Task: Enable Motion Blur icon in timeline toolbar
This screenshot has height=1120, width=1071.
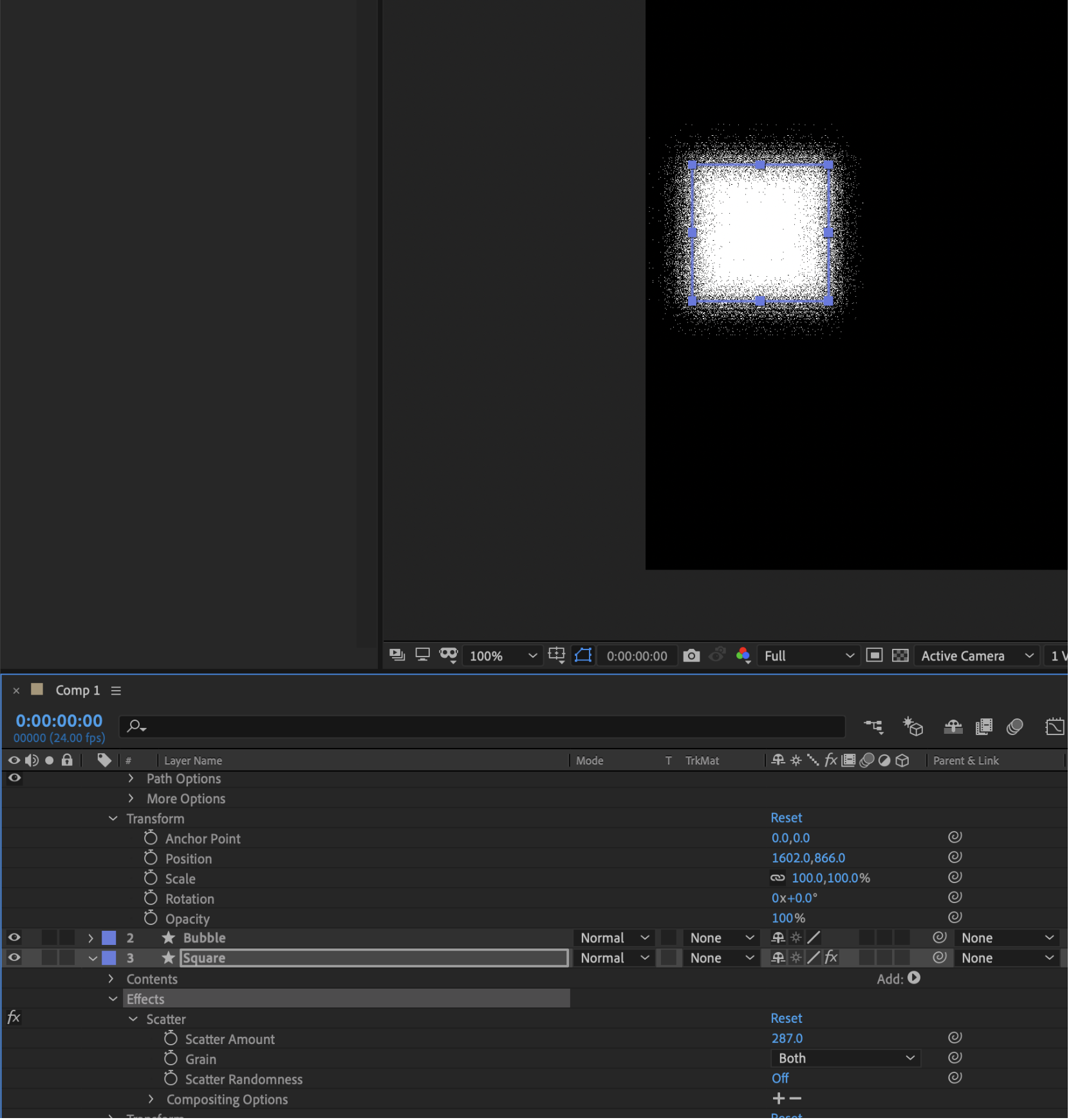Action: pos(1016,728)
